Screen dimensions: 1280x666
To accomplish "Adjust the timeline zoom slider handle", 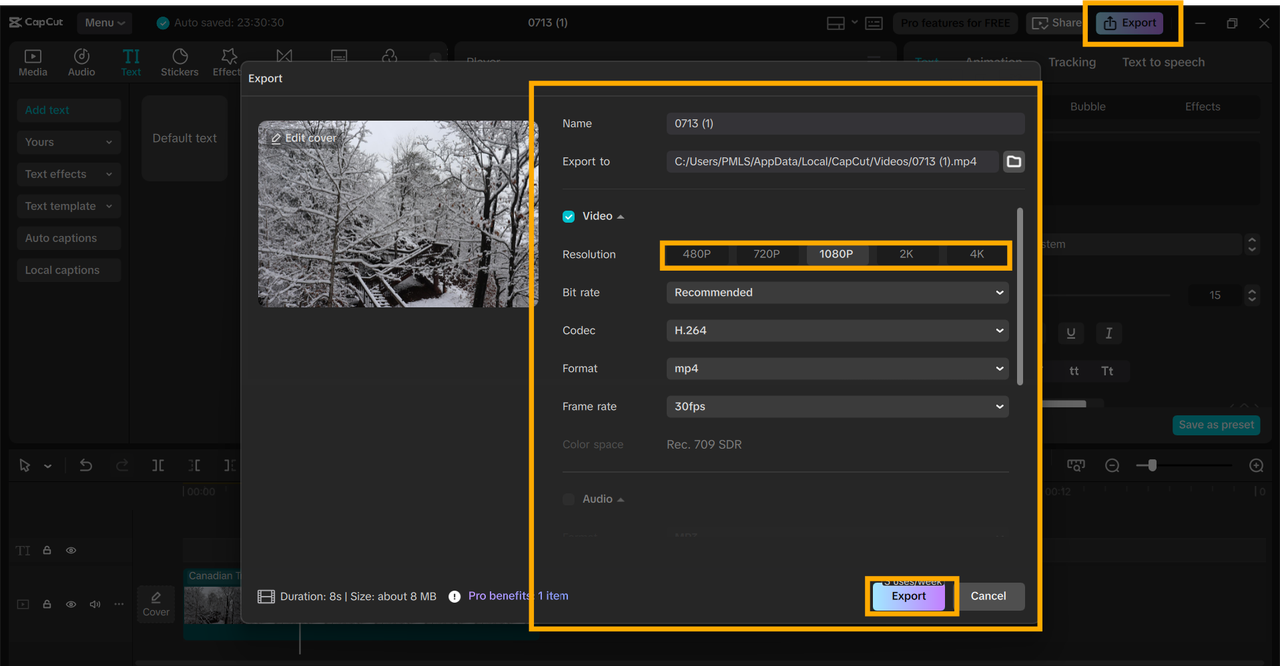I will 1153,465.
